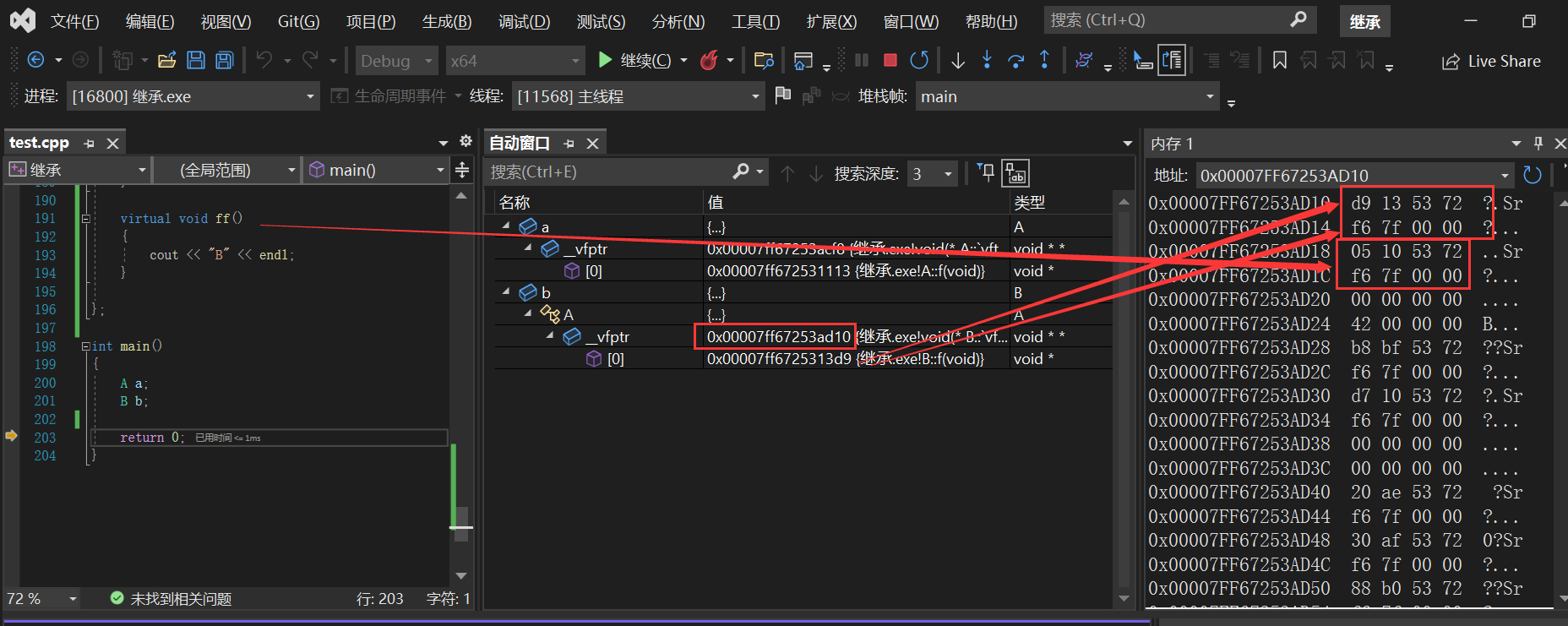The width and height of the screenshot is (1568, 626).
Task: Close the test.cpp tab
Action: click(112, 144)
